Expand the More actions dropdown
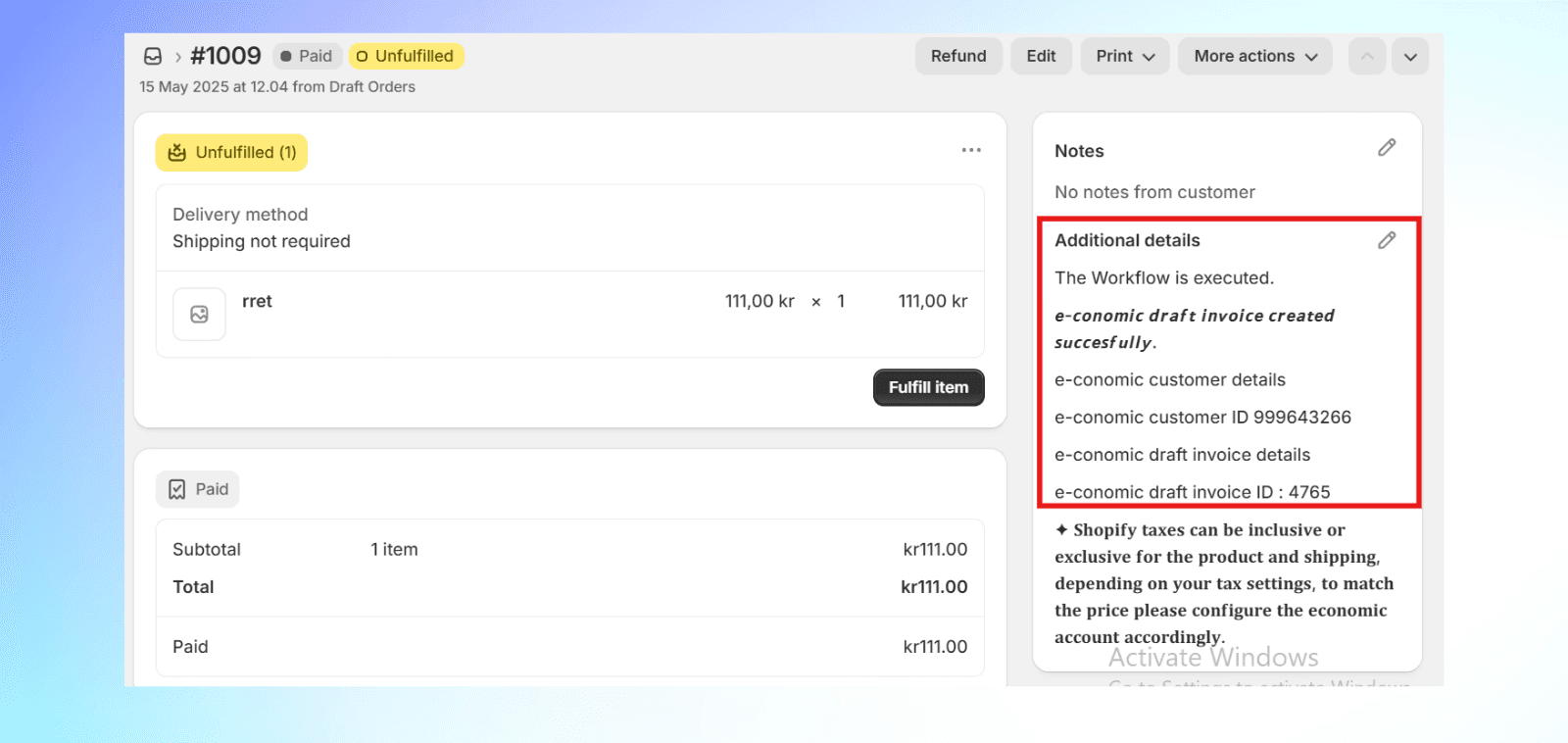 [x=1255, y=56]
